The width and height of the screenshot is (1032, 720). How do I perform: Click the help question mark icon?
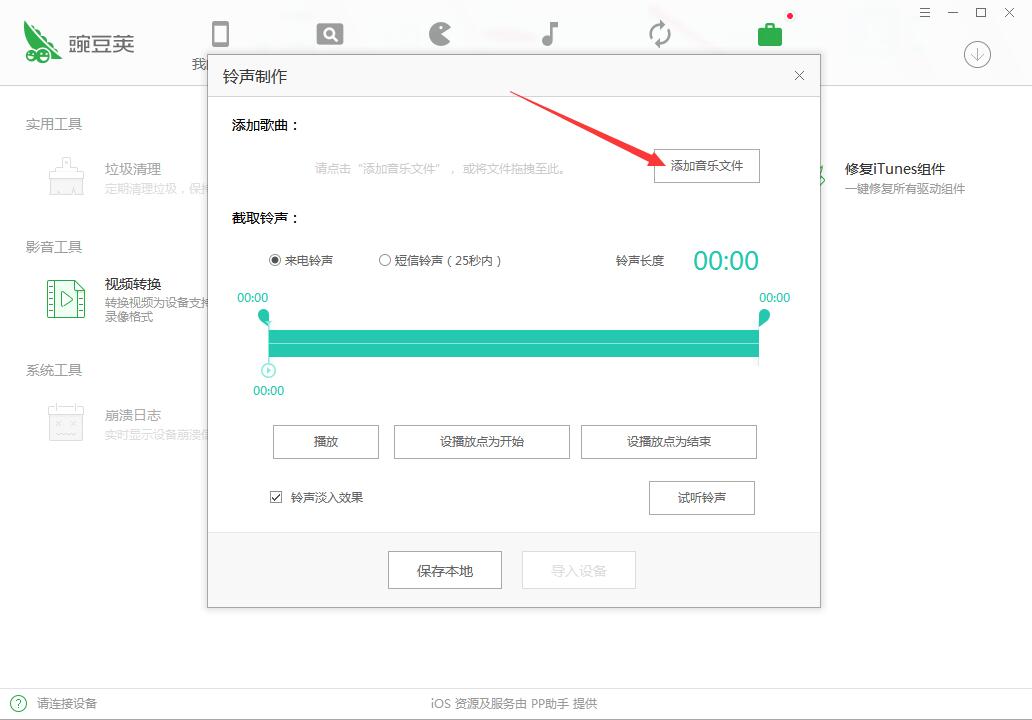[x=18, y=703]
